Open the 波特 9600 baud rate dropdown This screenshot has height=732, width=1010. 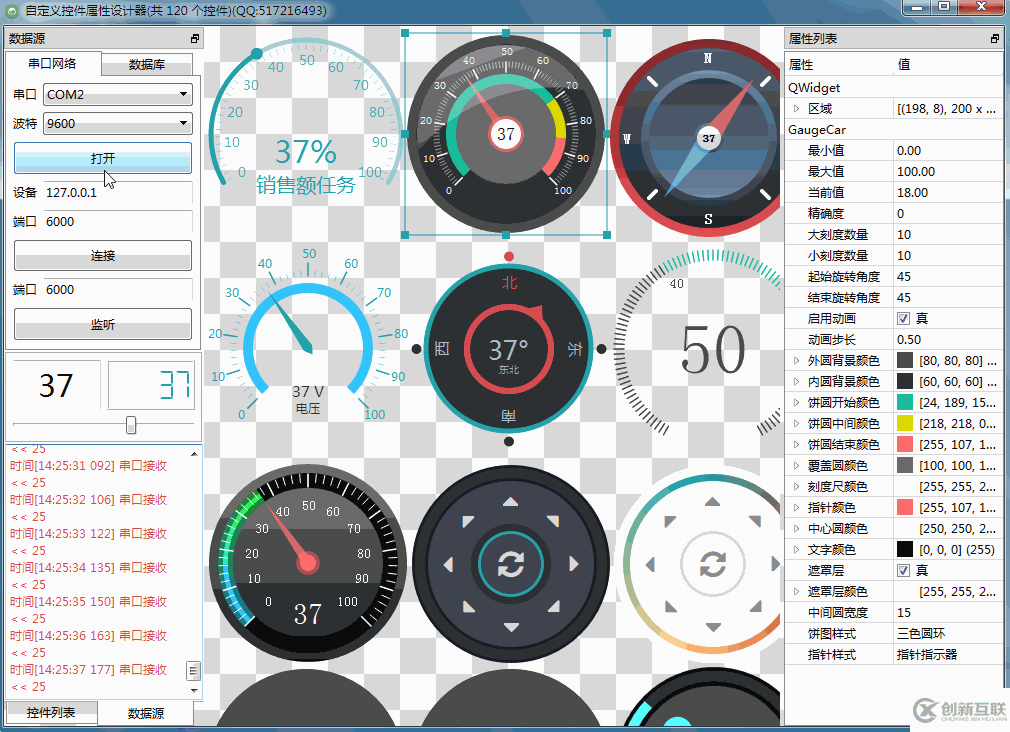coord(118,123)
